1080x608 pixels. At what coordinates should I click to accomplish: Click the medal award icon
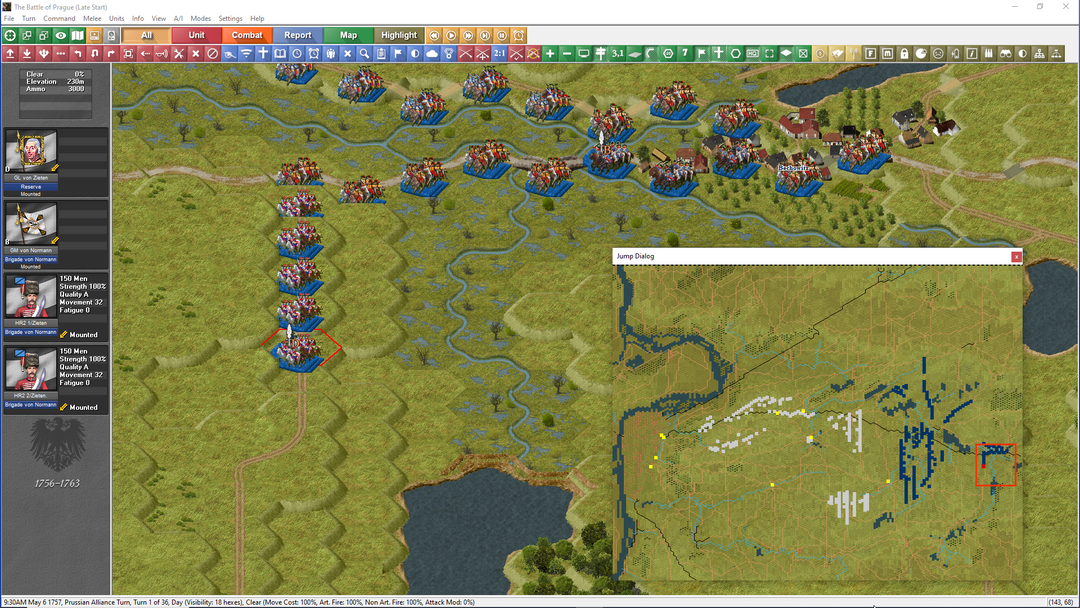[x=448, y=54]
